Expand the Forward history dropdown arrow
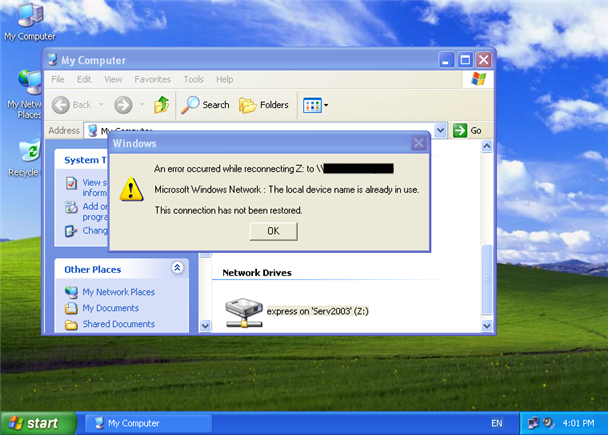 [142, 105]
